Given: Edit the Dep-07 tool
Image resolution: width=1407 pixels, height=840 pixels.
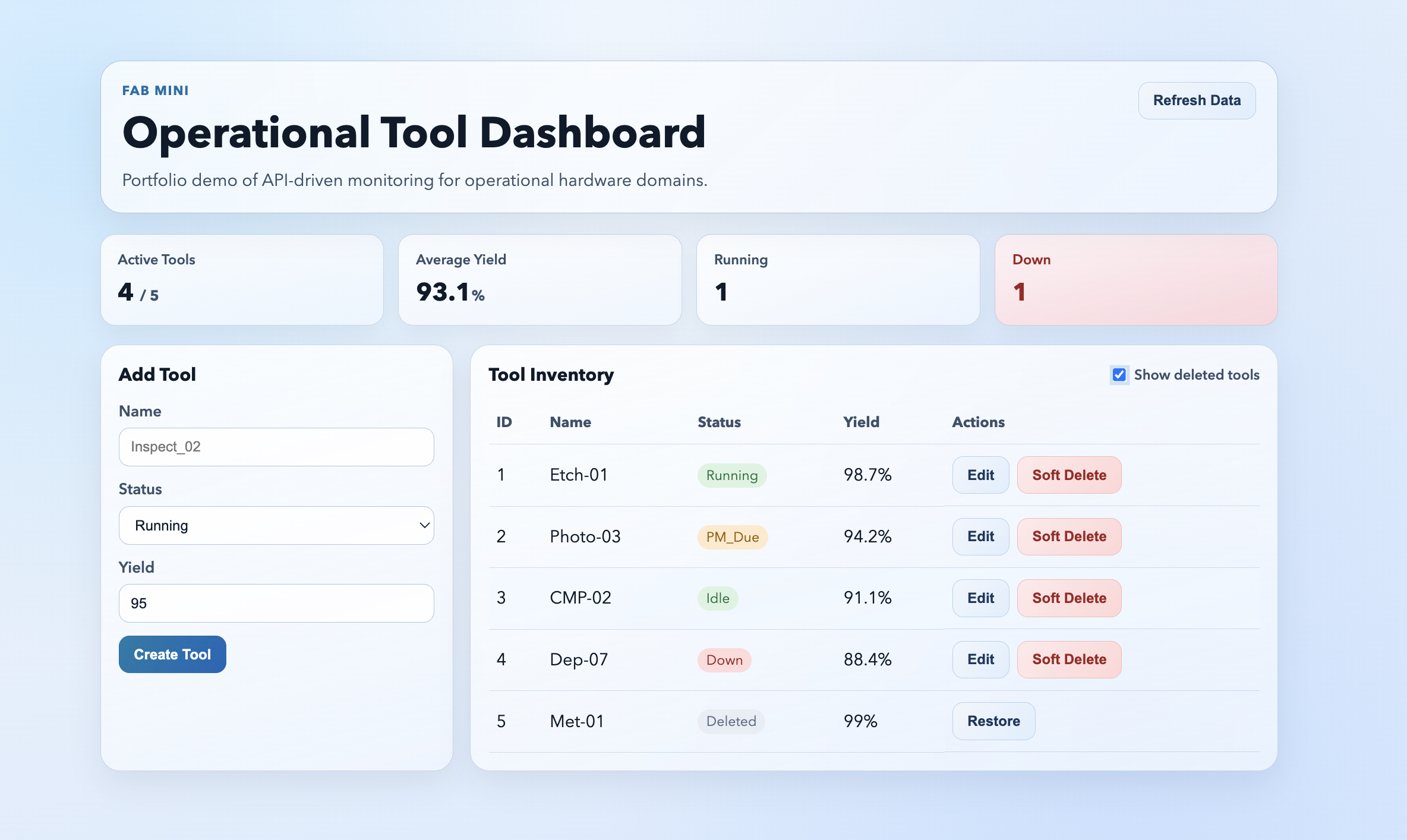Looking at the screenshot, I should (980, 659).
